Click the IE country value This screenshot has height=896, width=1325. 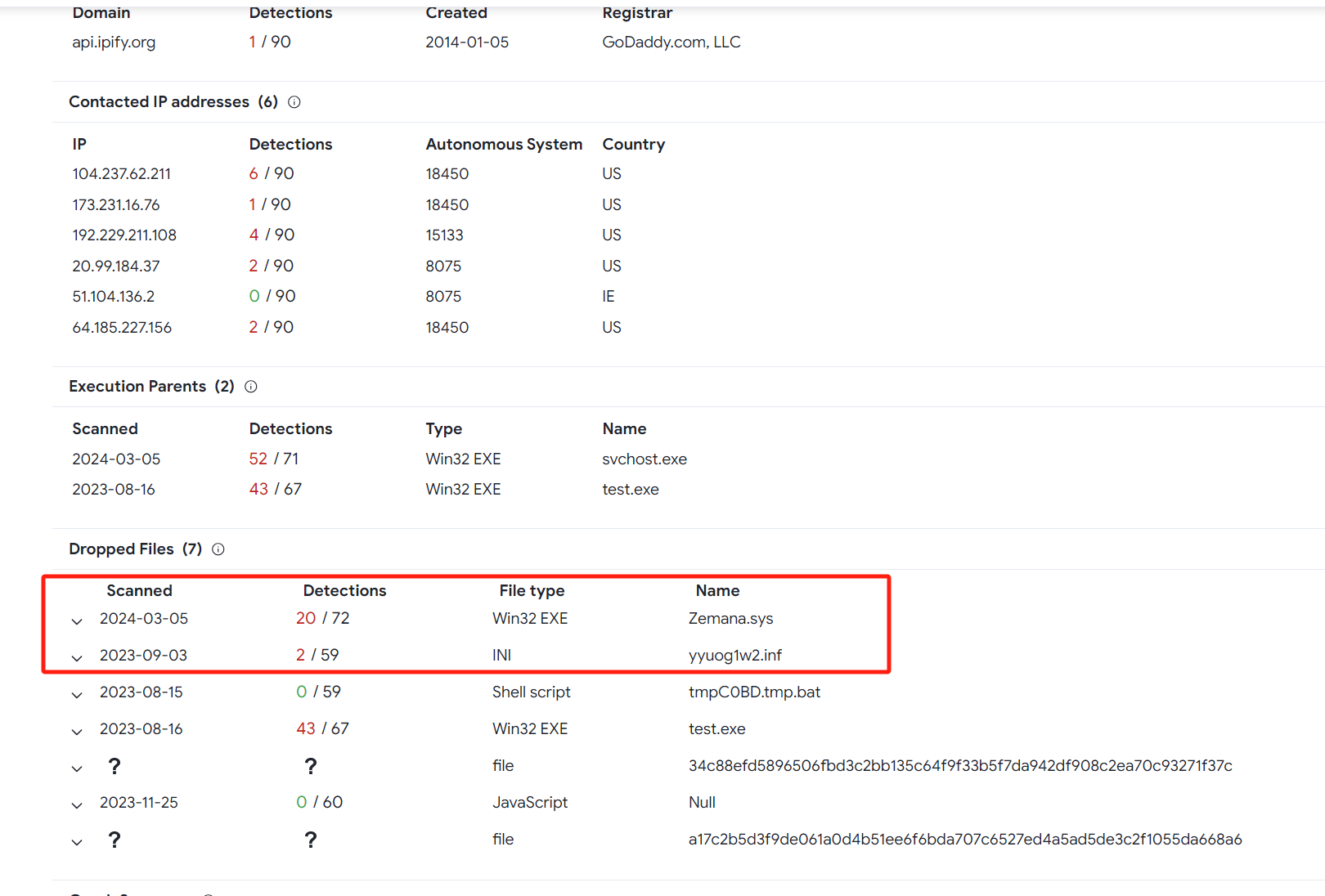(x=609, y=297)
